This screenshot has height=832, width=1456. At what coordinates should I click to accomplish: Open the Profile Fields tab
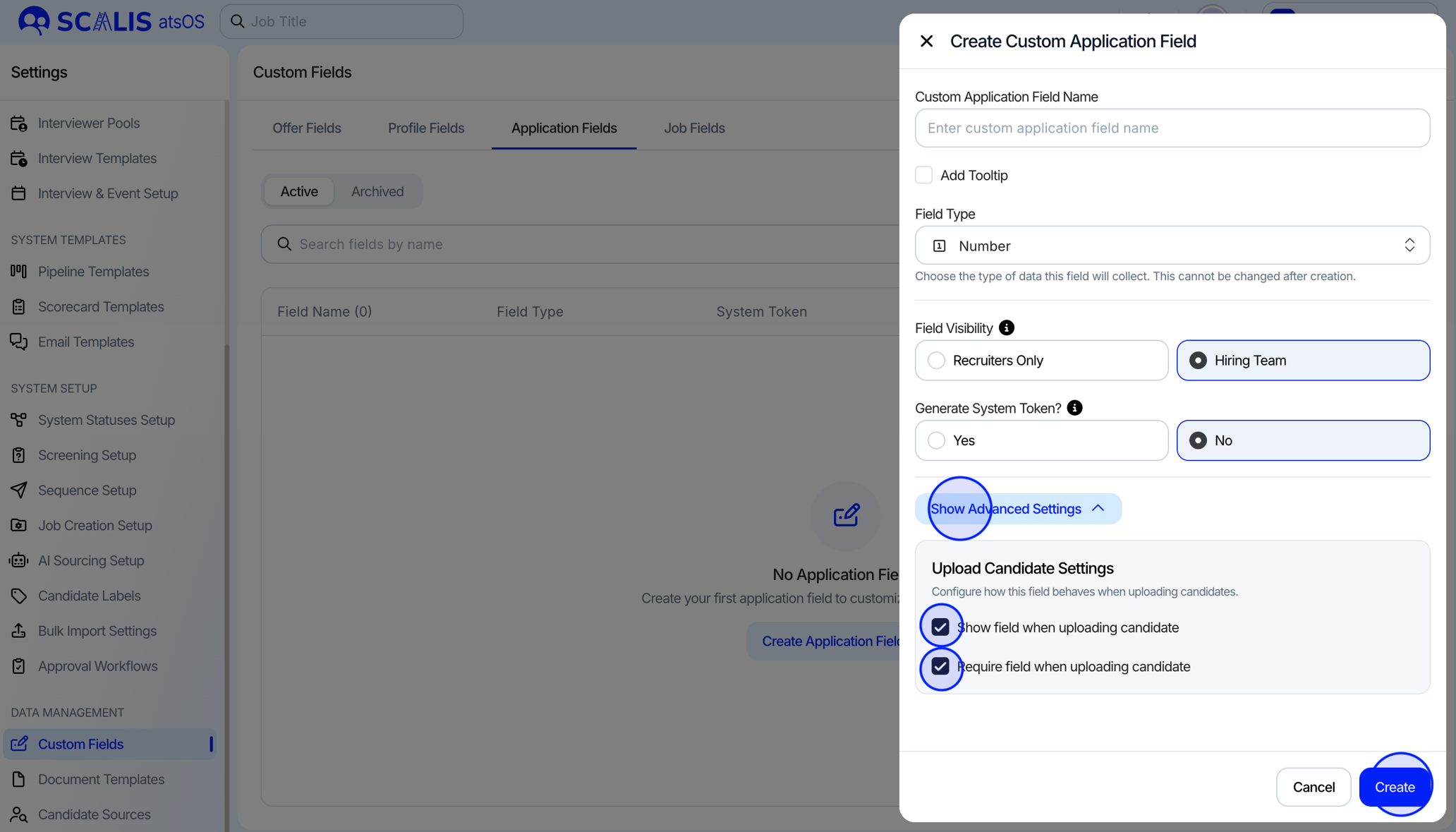pos(426,128)
